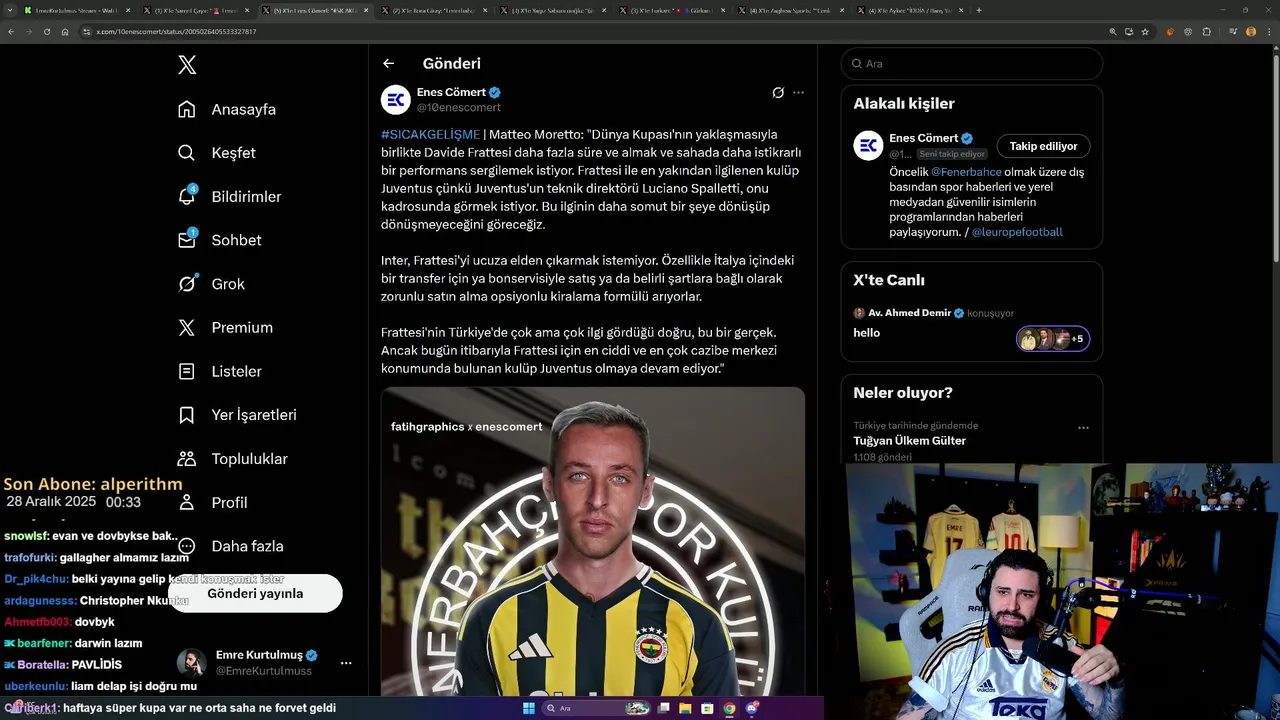This screenshot has width=1280, height=720.
Task: Open File Explorer from taskbar
Action: click(x=685, y=708)
